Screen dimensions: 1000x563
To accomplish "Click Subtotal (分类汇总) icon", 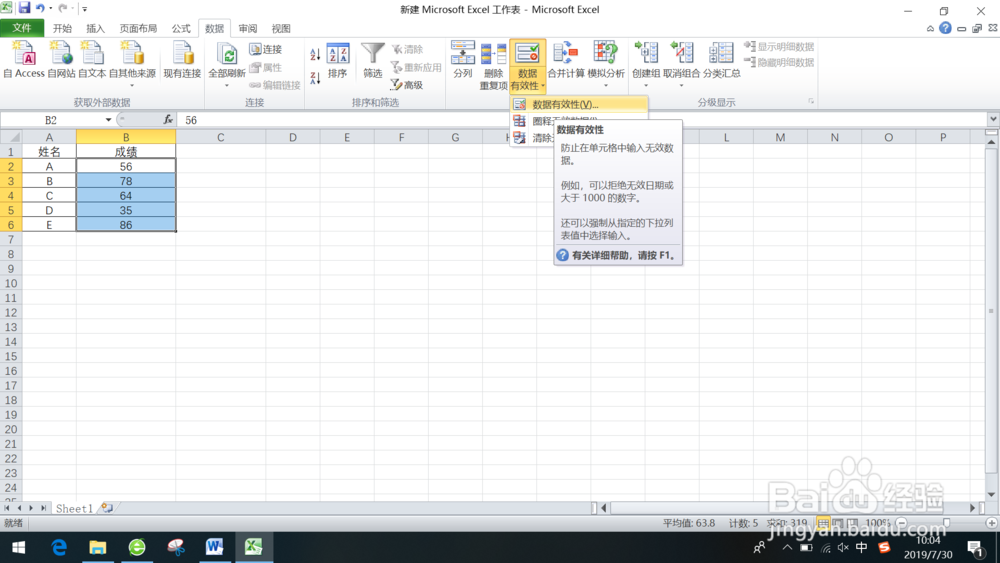I will tap(721, 59).
